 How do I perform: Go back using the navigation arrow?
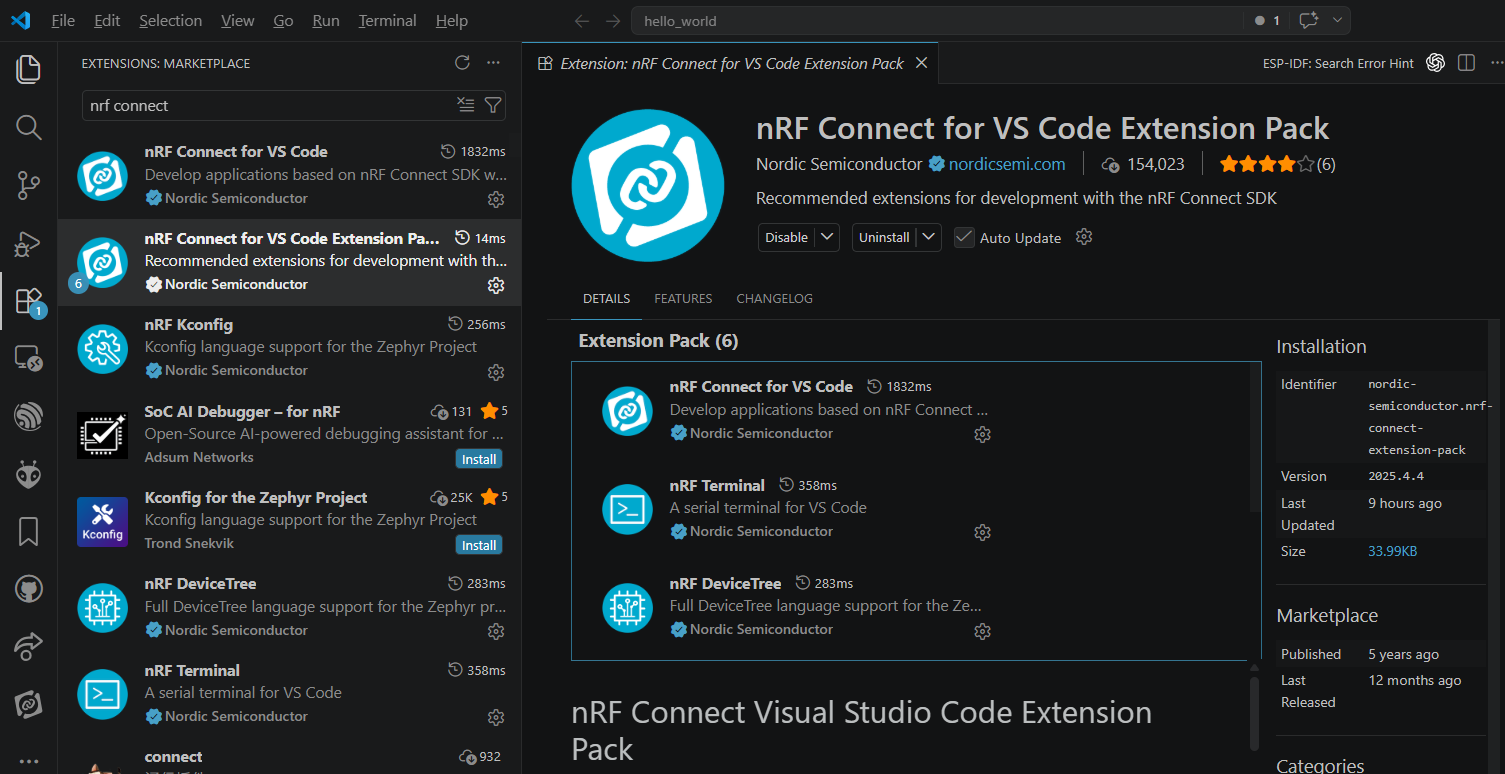click(582, 21)
